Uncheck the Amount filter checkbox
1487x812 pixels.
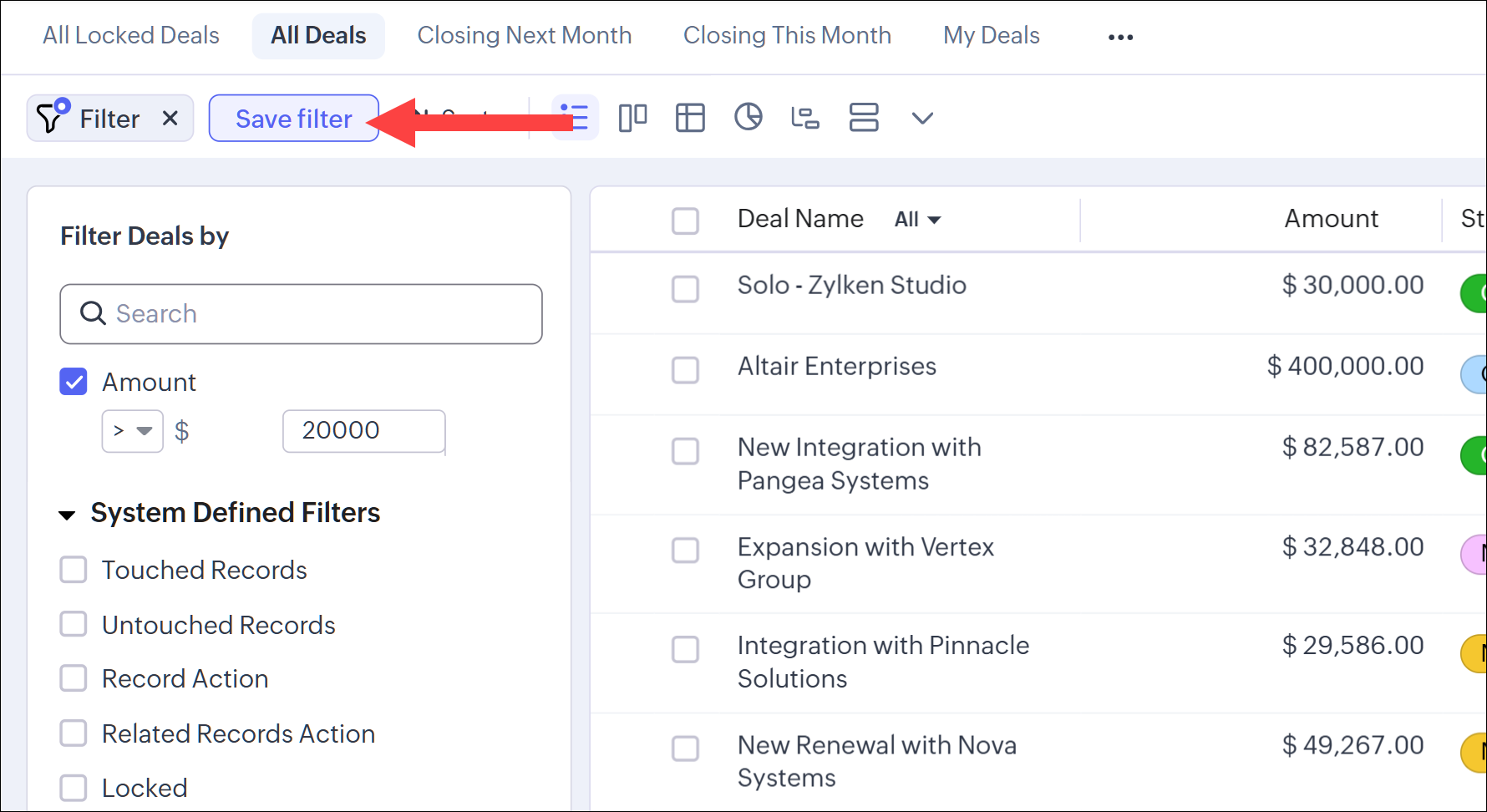[74, 382]
